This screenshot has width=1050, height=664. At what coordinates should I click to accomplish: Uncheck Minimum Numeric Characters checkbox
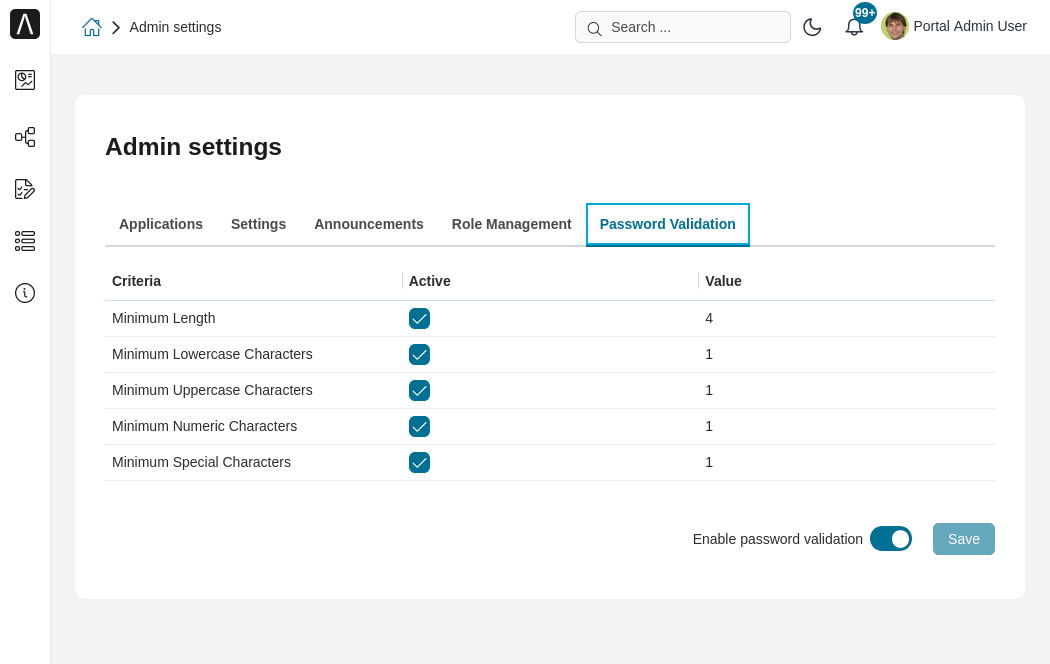pos(419,426)
